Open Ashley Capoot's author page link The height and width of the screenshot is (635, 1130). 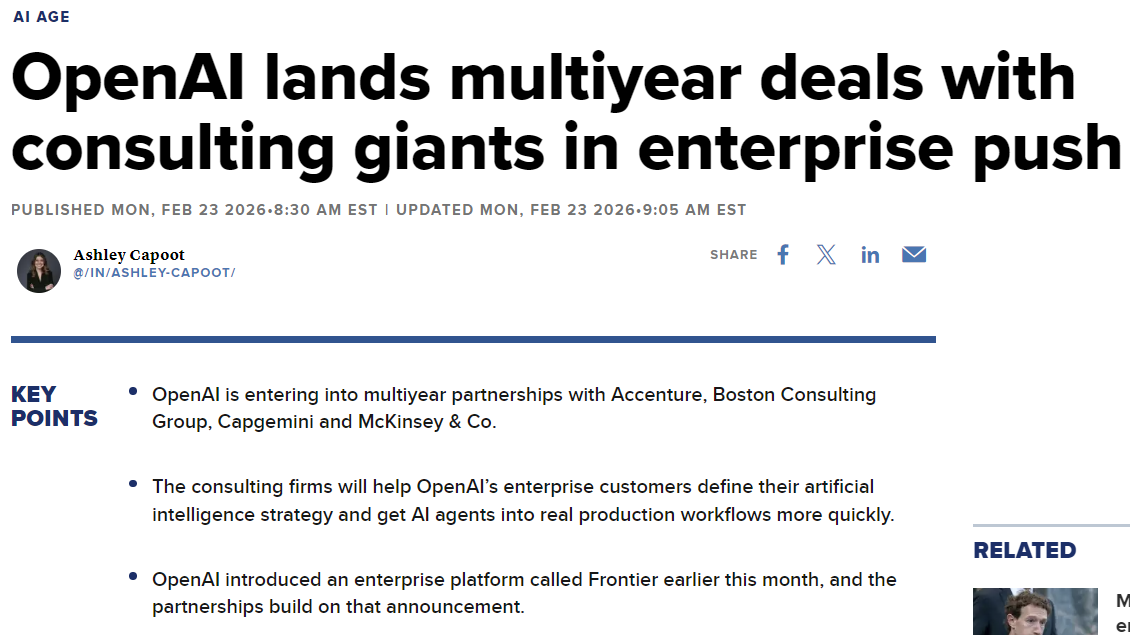point(129,255)
